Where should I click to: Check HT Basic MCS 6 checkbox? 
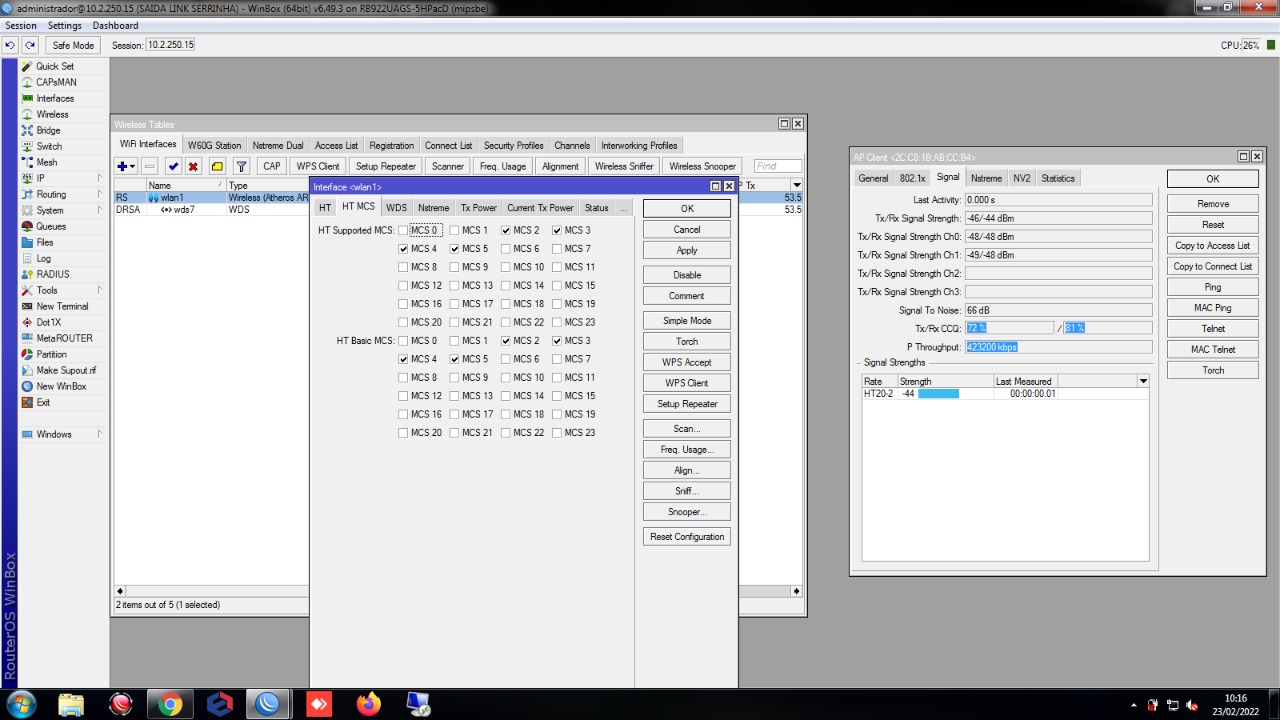click(x=506, y=359)
